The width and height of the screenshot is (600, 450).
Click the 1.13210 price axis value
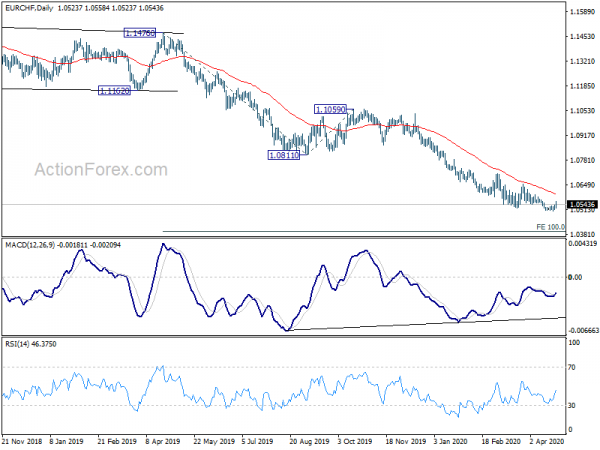point(582,61)
